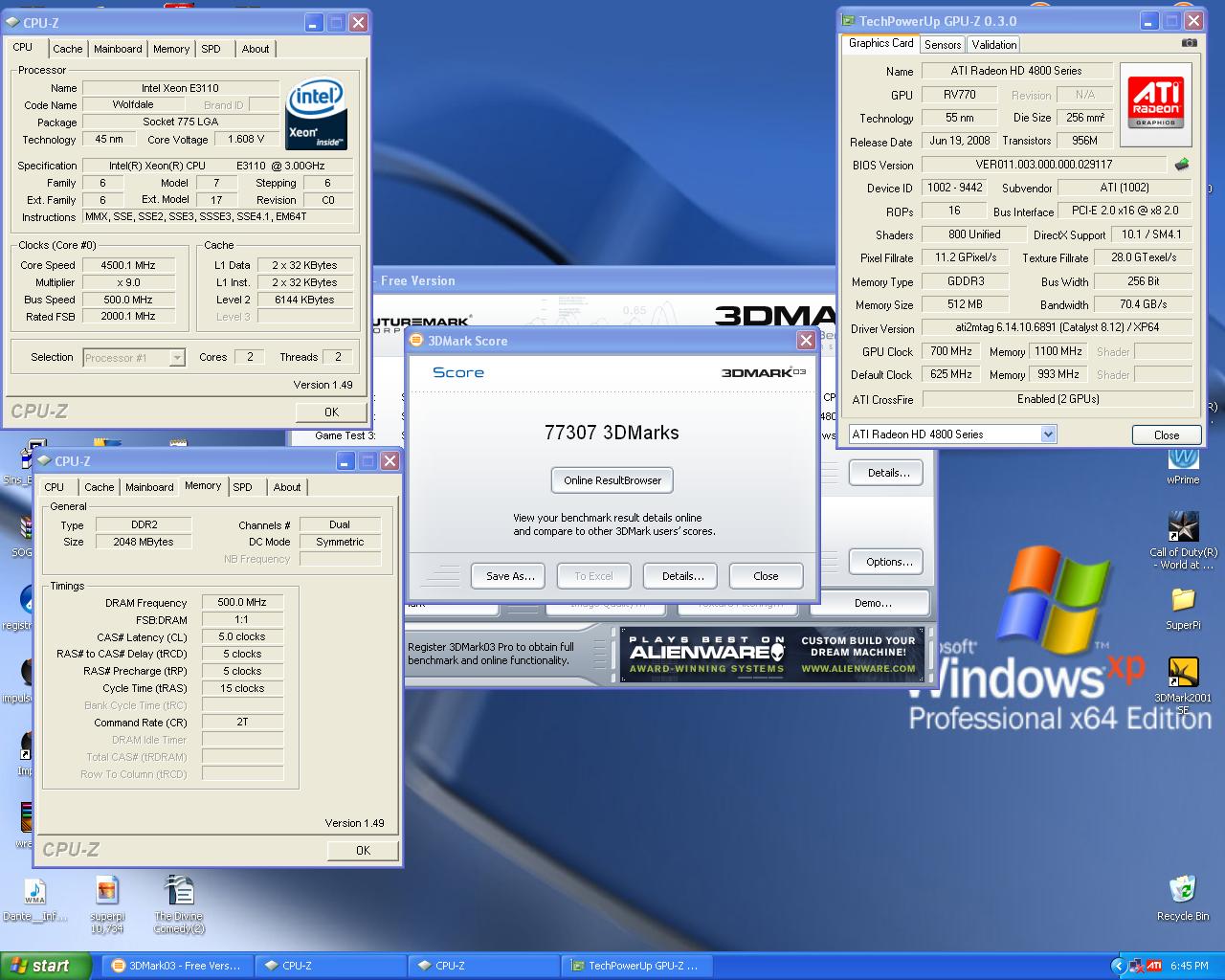The width and height of the screenshot is (1225, 980).
Task: Click the Intel Xeon E3110 name field
Action: pyautogui.click(x=181, y=88)
